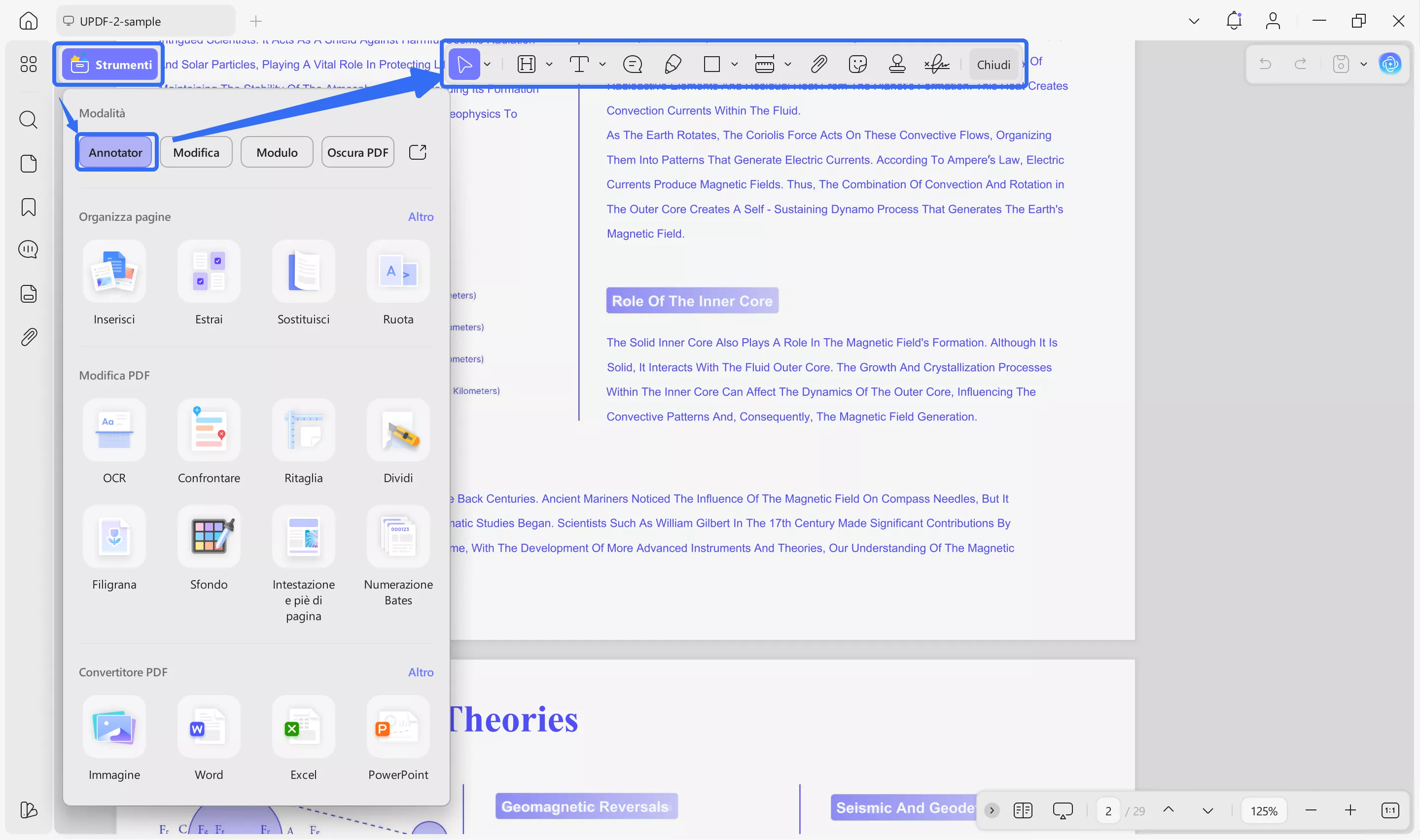
Task: Open search in the left sidebar
Action: 28,120
